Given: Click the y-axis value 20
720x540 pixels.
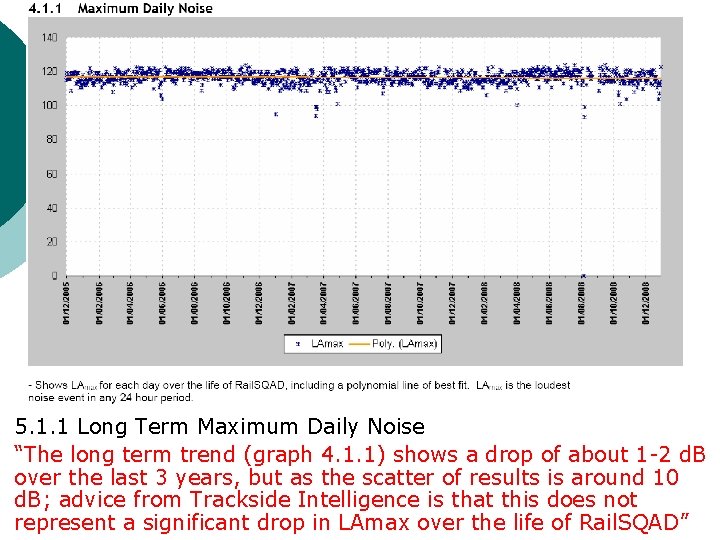Looking at the screenshot, I should click(52, 242).
